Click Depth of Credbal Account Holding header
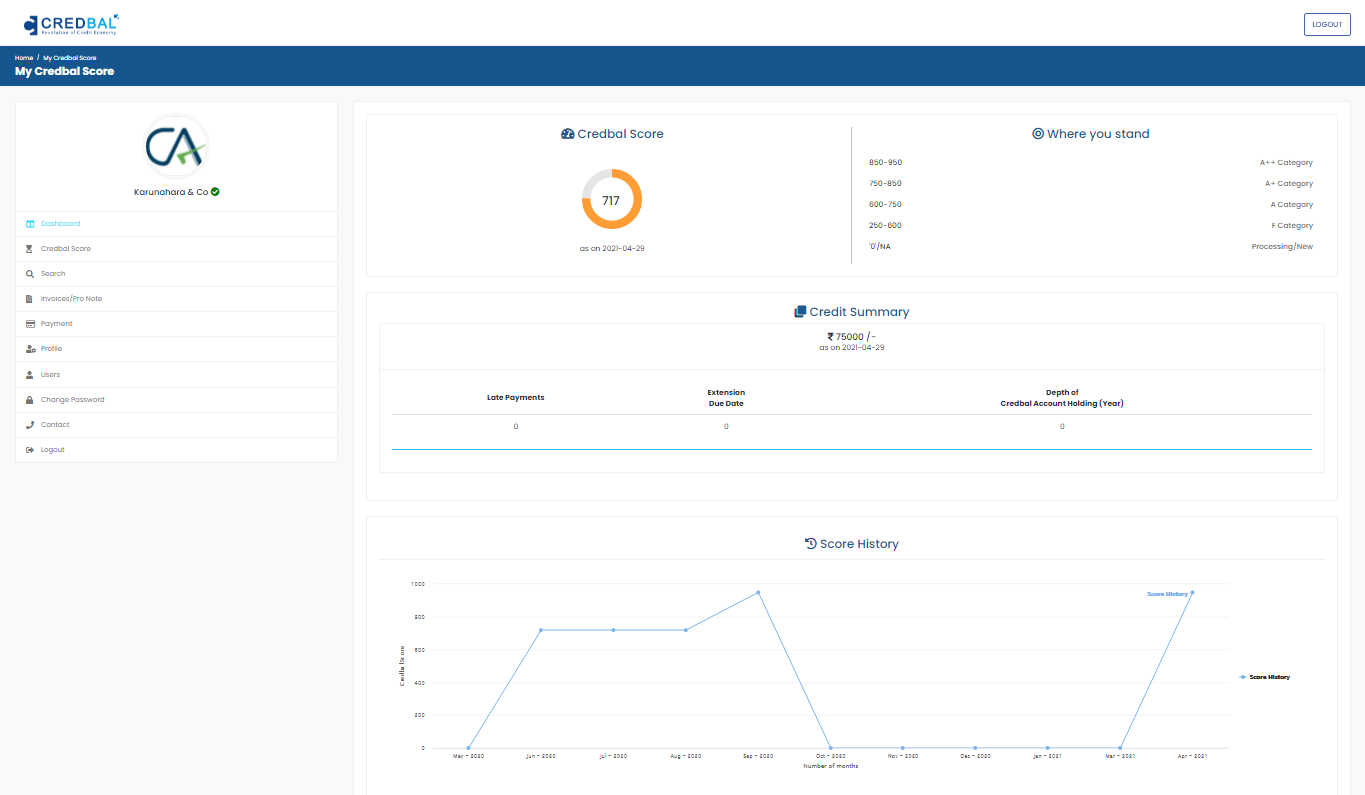1365x795 pixels. point(1062,398)
